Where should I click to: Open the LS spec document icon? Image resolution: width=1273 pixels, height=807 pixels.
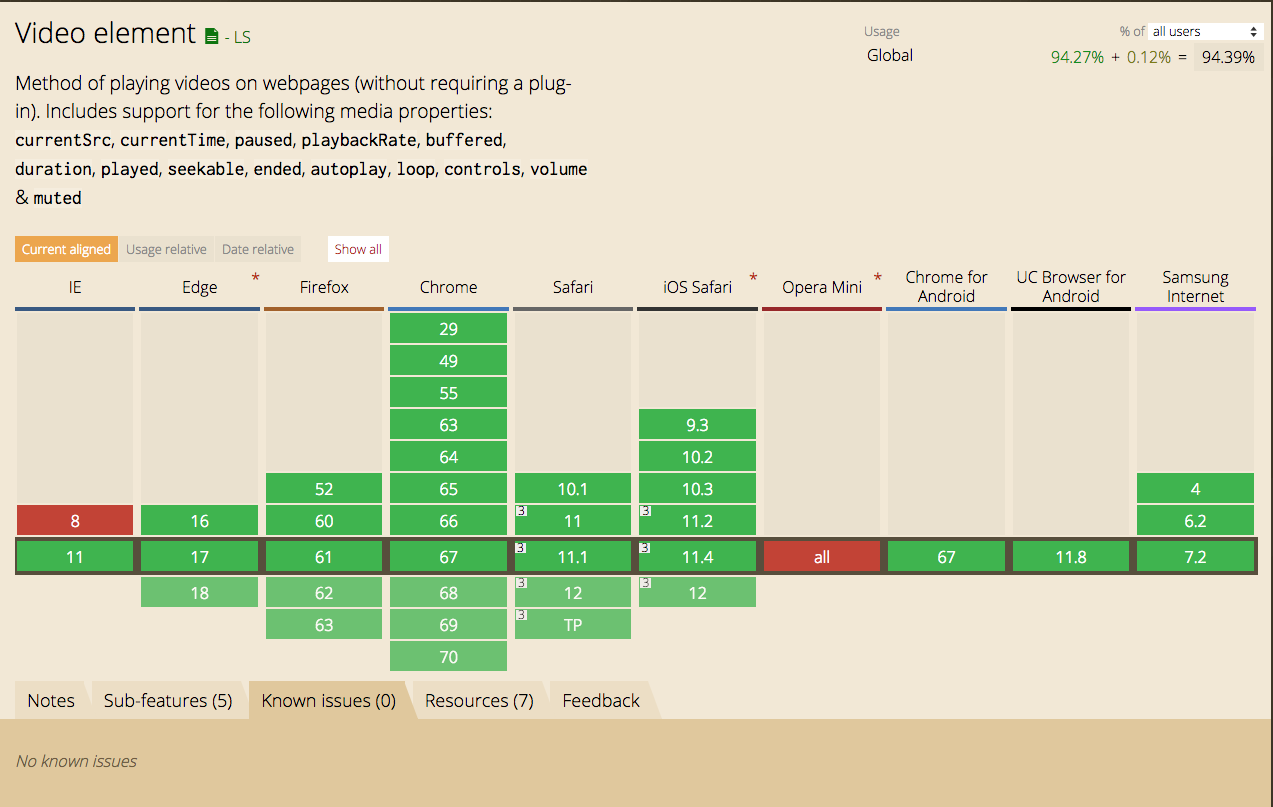[211, 36]
